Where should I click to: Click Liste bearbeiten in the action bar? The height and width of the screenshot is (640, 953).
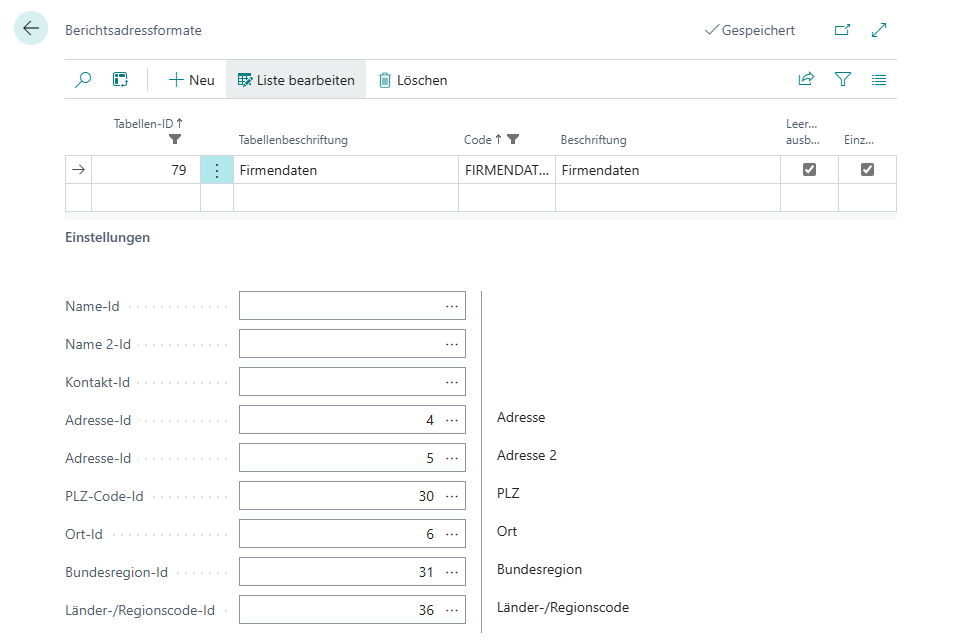coord(296,80)
